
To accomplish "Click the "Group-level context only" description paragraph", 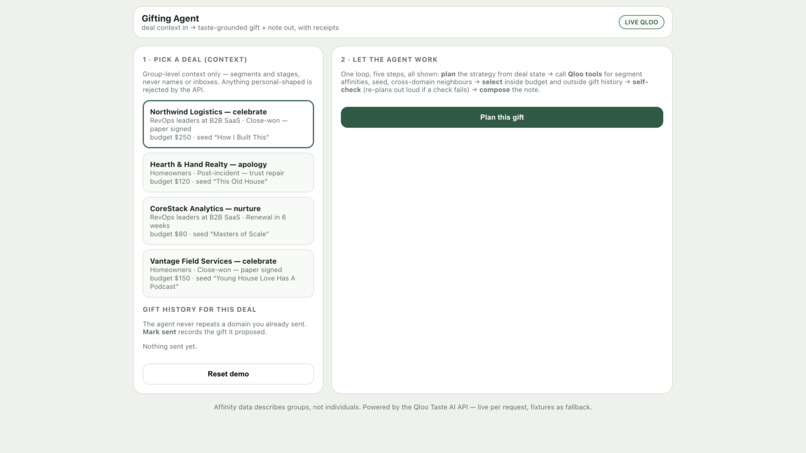I will pyautogui.click(x=227, y=82).
